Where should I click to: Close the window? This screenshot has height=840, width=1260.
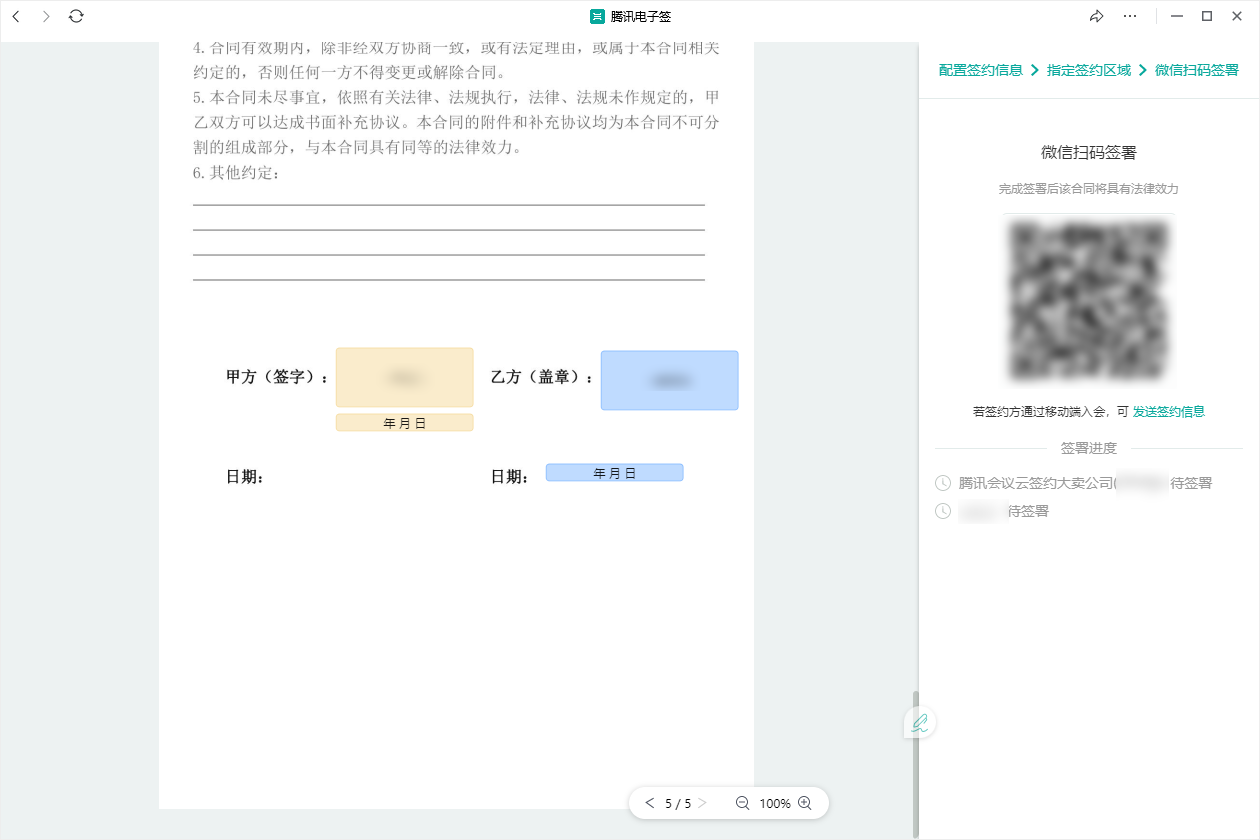tap(1237, 16)
